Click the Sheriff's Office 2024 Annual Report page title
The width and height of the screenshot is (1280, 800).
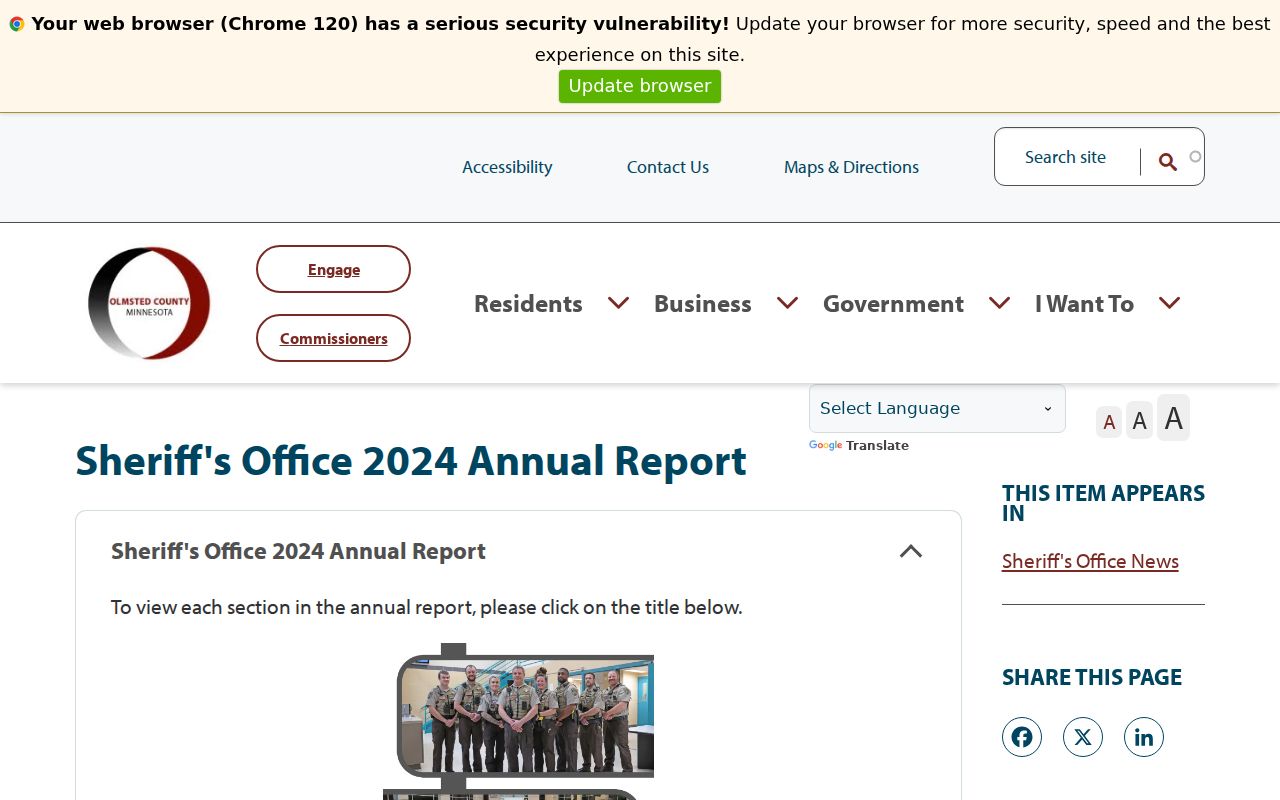tap(411, 460)
